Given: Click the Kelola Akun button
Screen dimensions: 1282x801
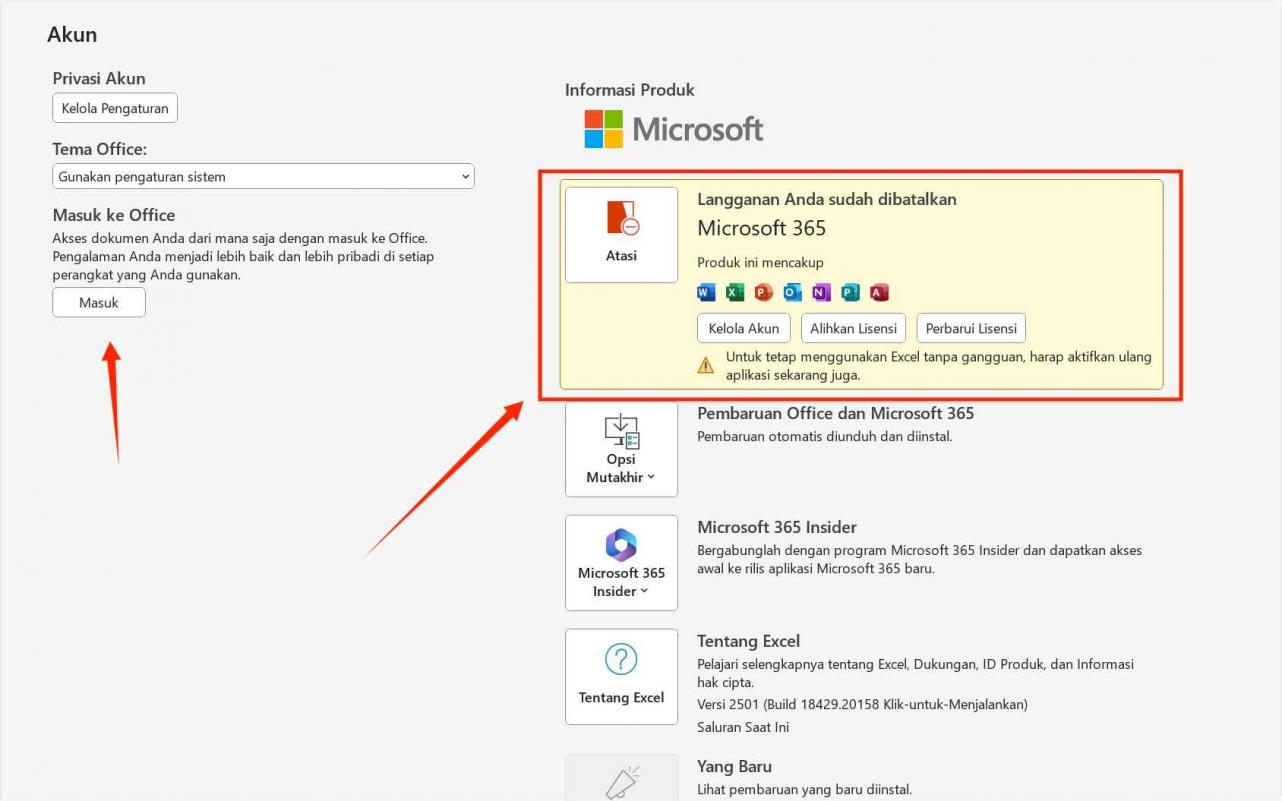Looking at the screenshot, I should pyautogui.click(x=743, y=327).
